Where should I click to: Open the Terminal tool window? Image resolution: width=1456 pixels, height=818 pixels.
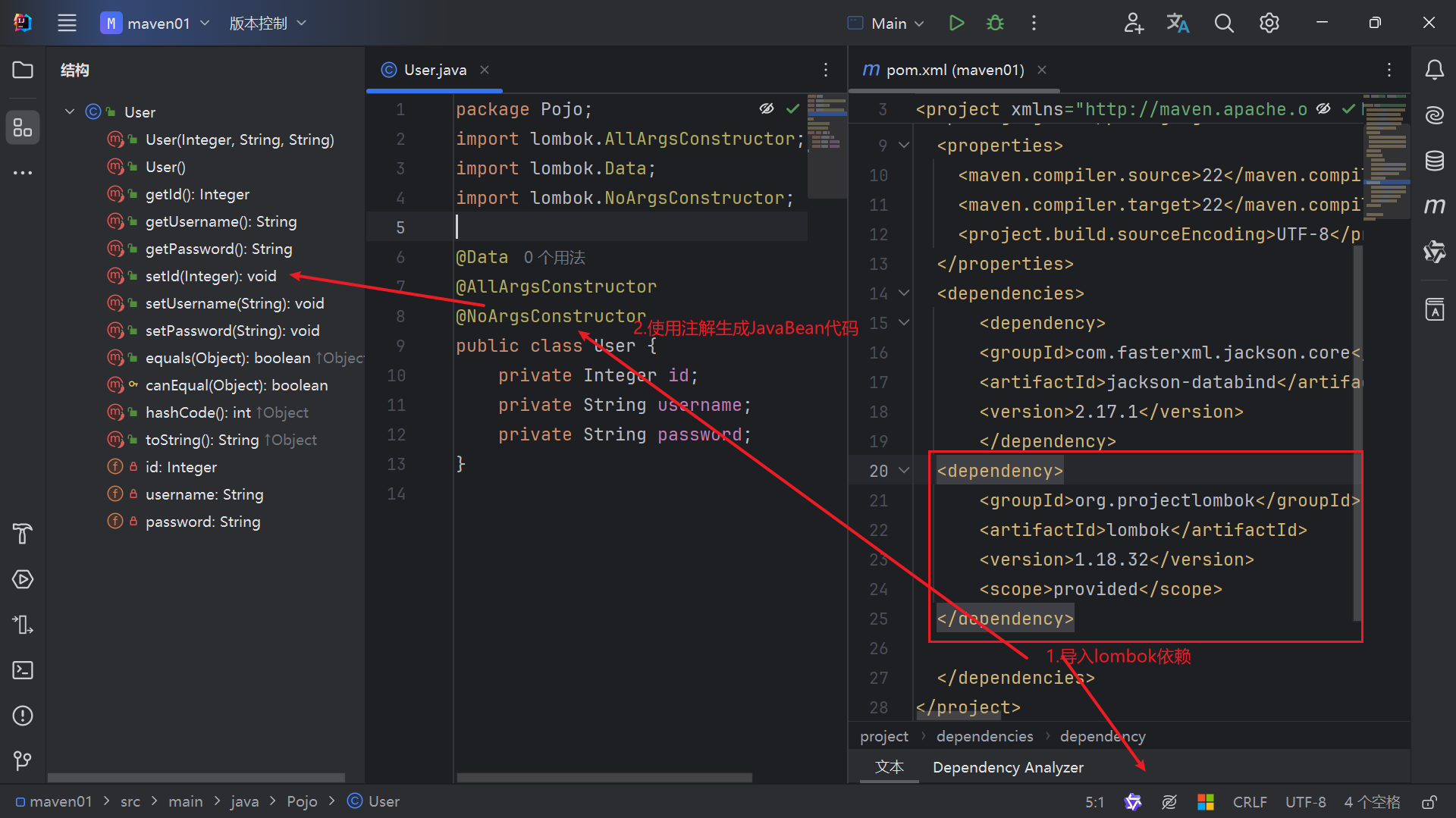point(23,670)
